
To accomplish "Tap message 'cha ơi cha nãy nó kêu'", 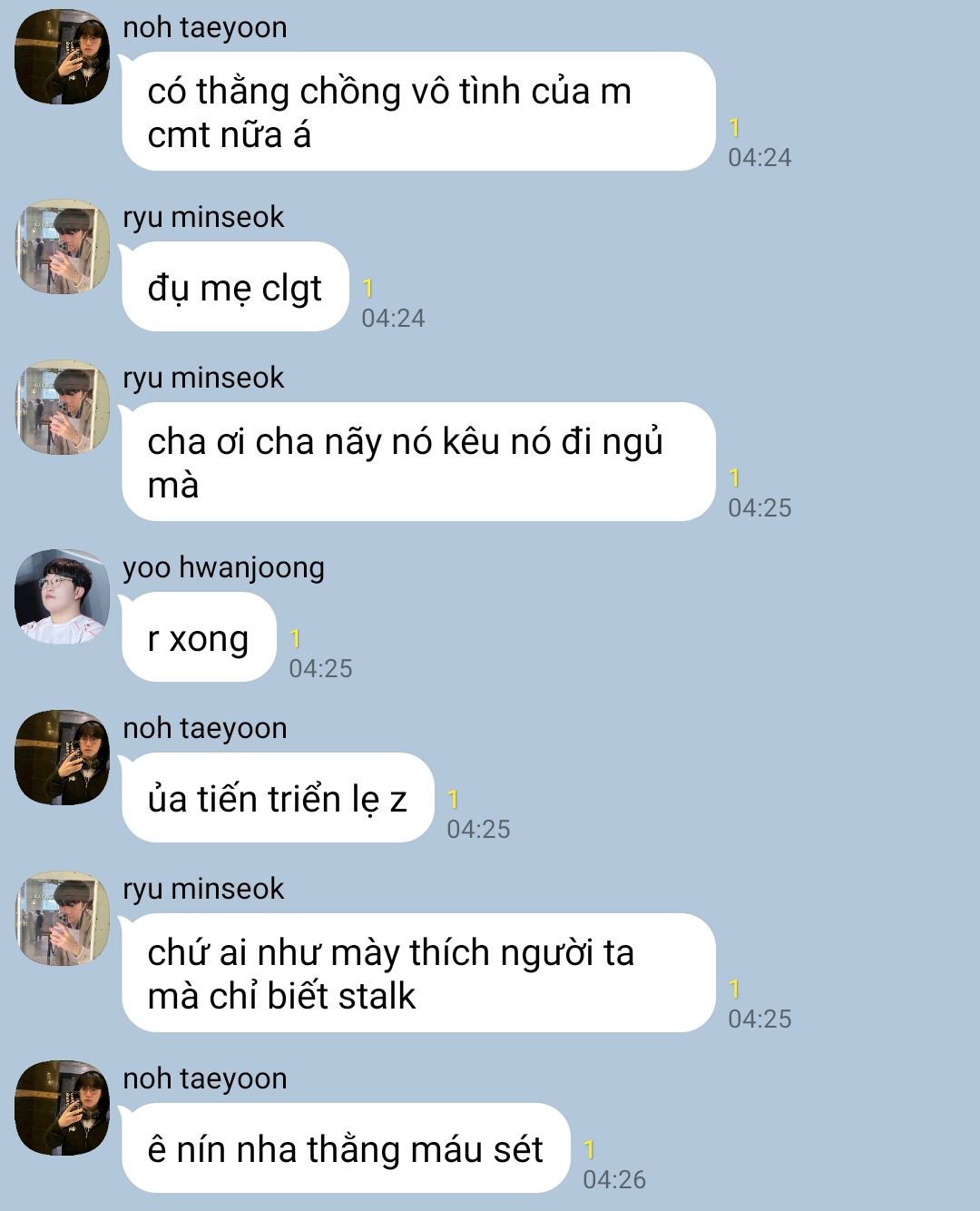I will (418, 462).
